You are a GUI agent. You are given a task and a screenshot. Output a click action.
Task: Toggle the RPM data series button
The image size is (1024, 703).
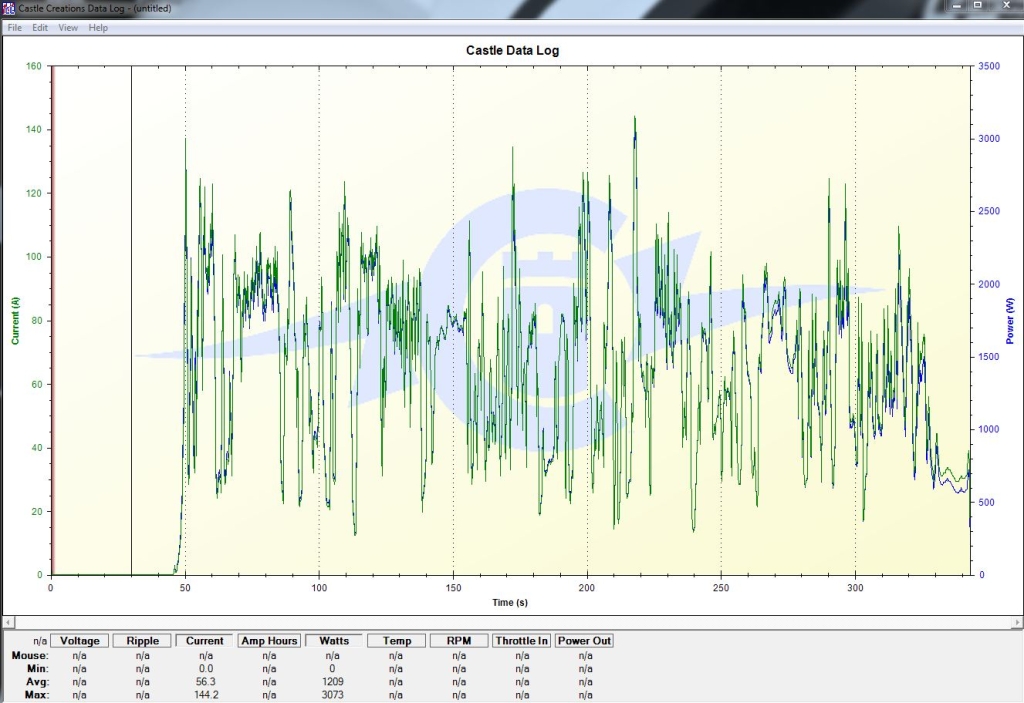[x=459, y=641]
